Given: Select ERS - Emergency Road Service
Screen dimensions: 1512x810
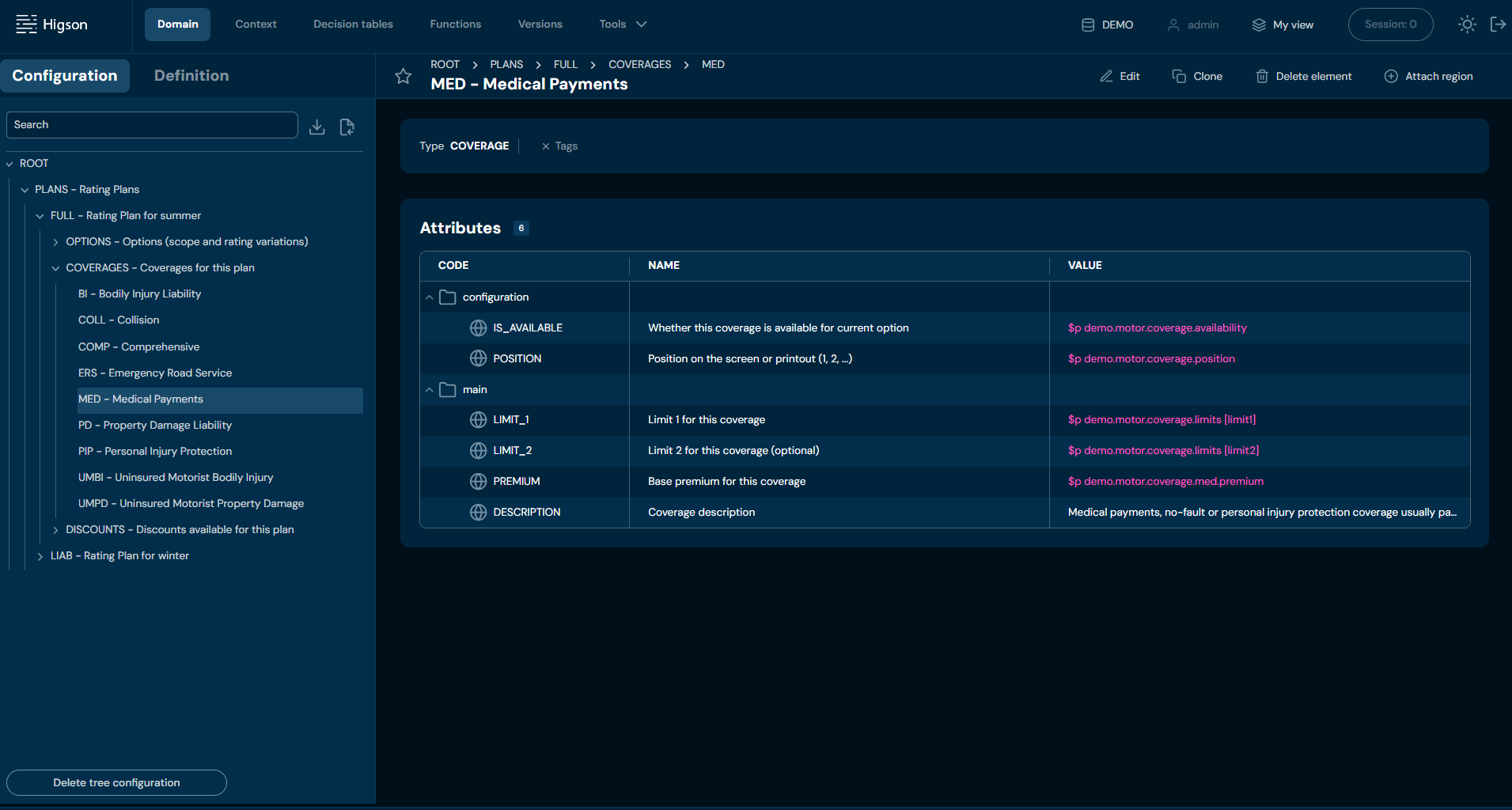Looking at the screenshot, I should (155, 373).
